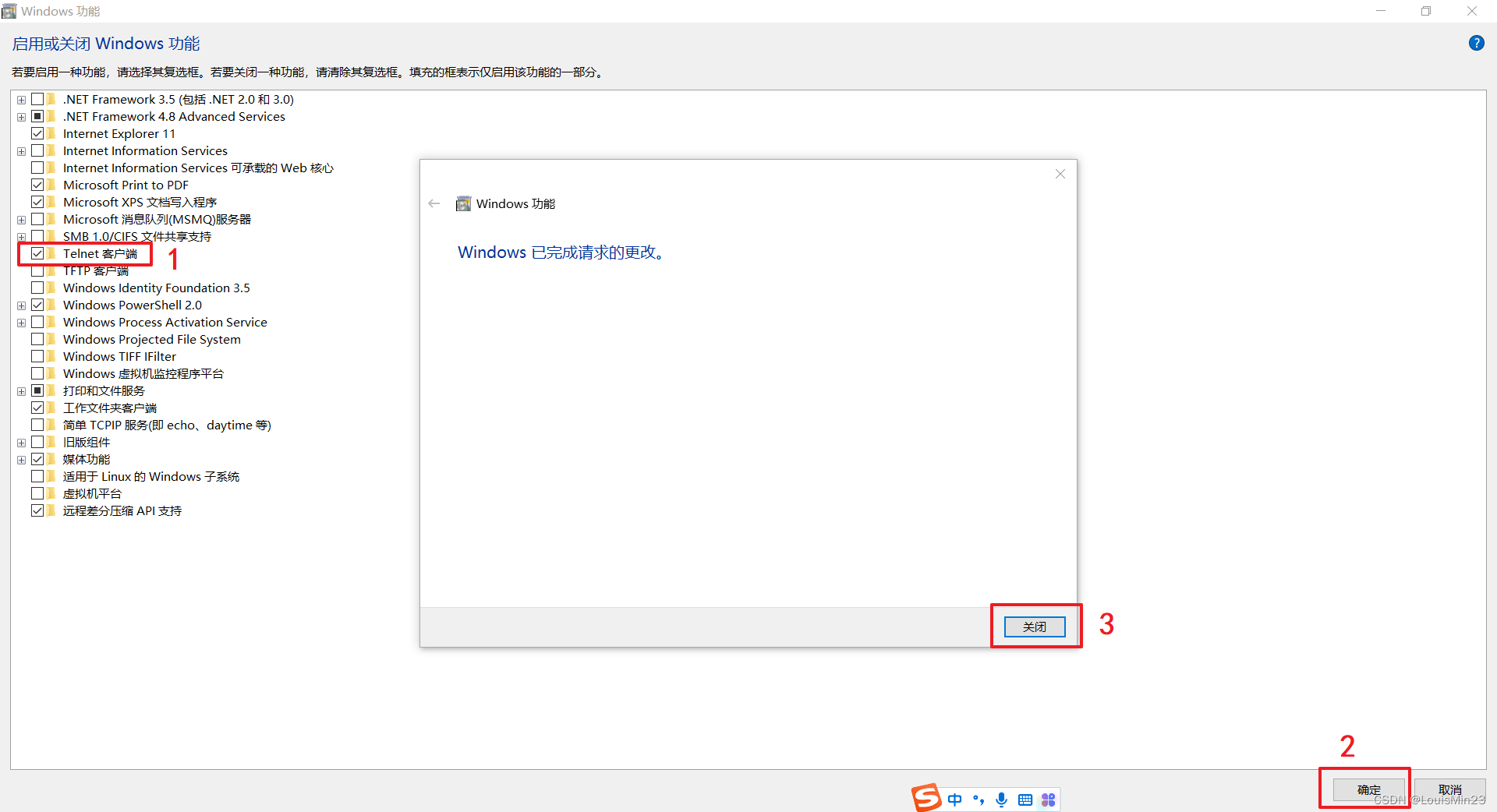This screenshot has height=812, width=1497.
Task: Expand Internet Information Services node
Action: [21, 151]
